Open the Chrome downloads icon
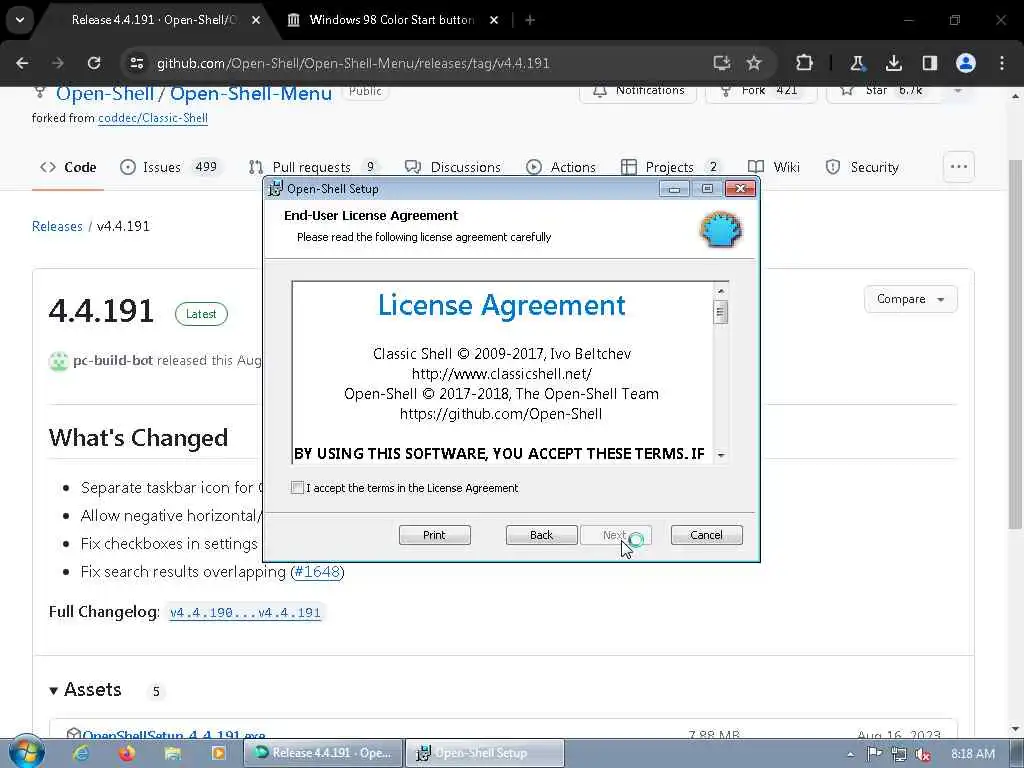This screenshot has width=1024, height=768. [x=893, y=63]
